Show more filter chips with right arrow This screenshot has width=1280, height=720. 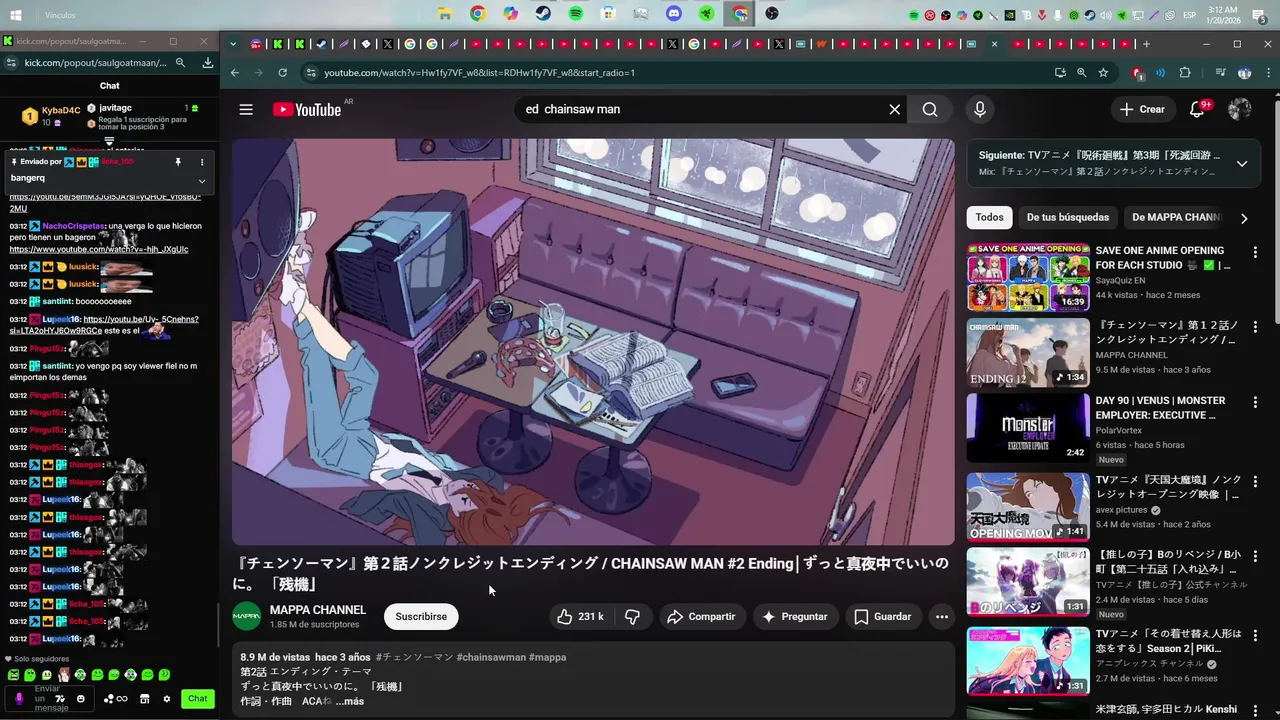[x=1244, y=218]
